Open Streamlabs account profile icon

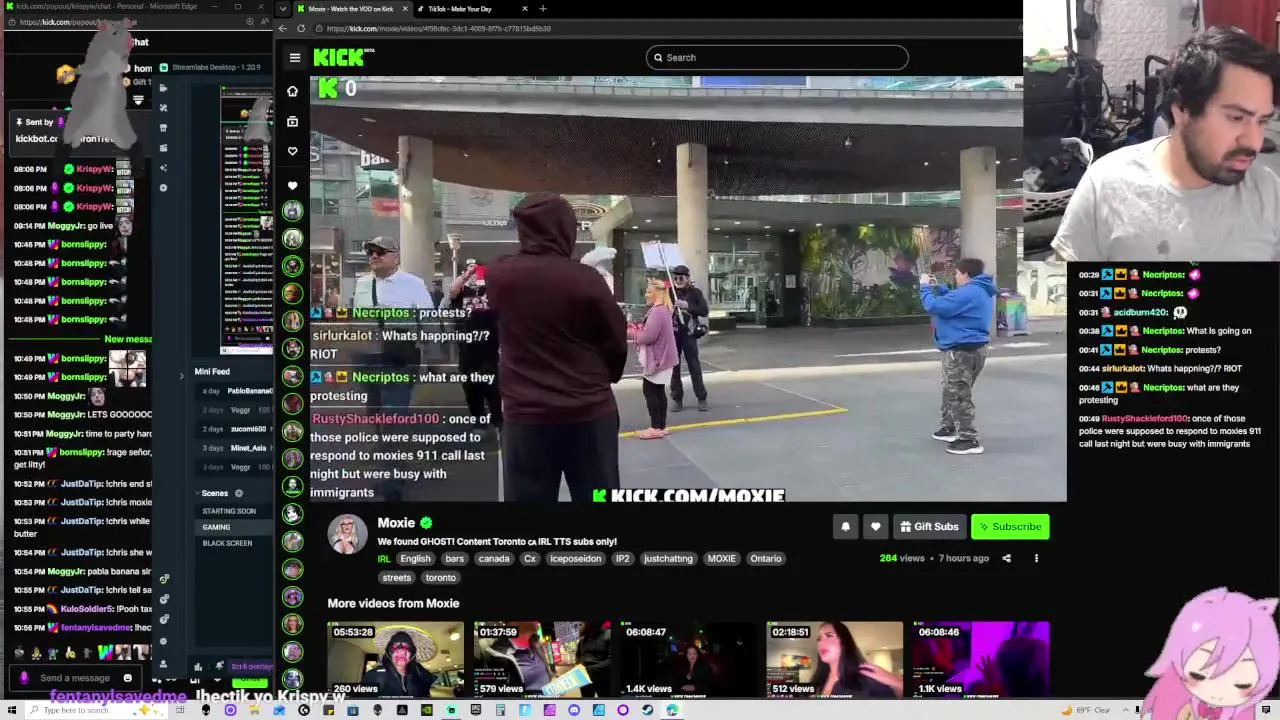point(164,663)
